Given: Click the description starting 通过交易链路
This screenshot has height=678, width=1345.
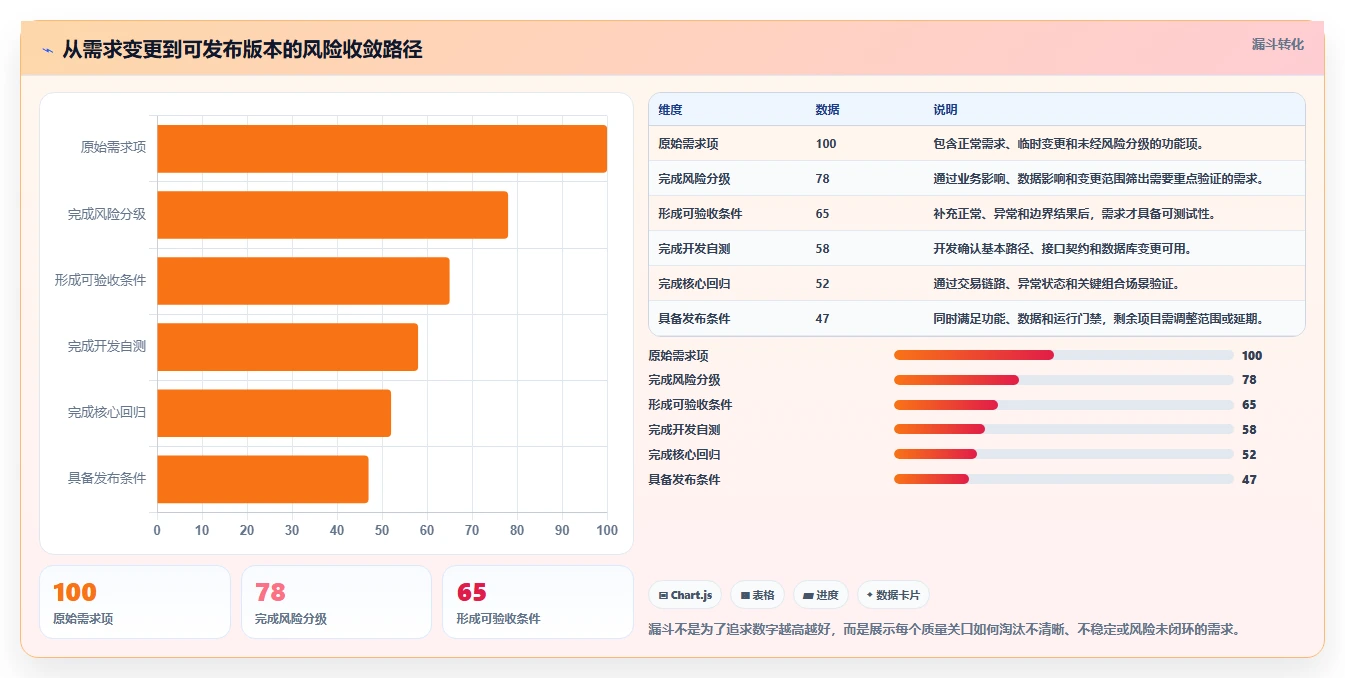Looking at the screenshot, I should point(1056,284).
